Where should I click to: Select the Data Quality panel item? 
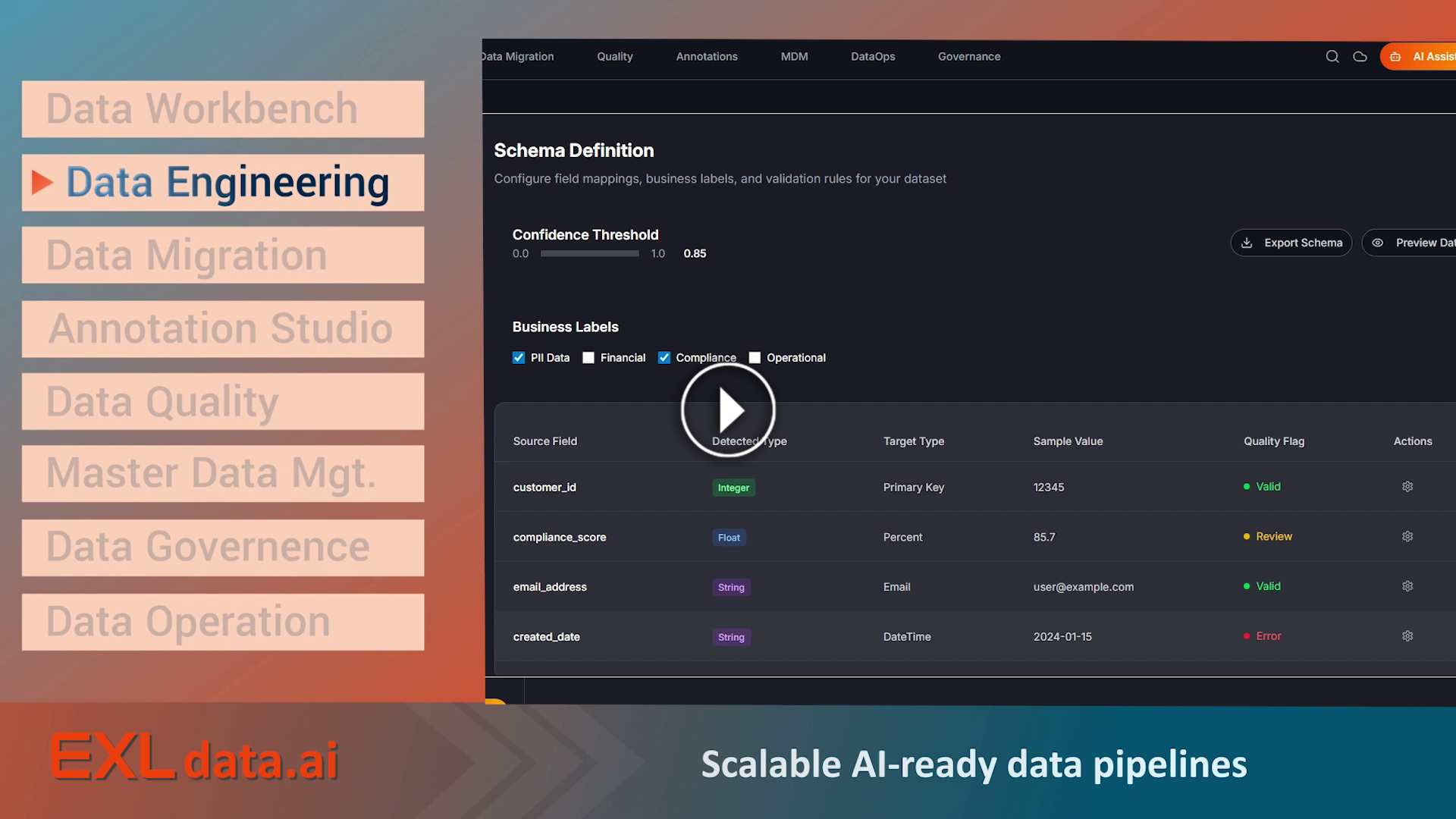(223, 401)
